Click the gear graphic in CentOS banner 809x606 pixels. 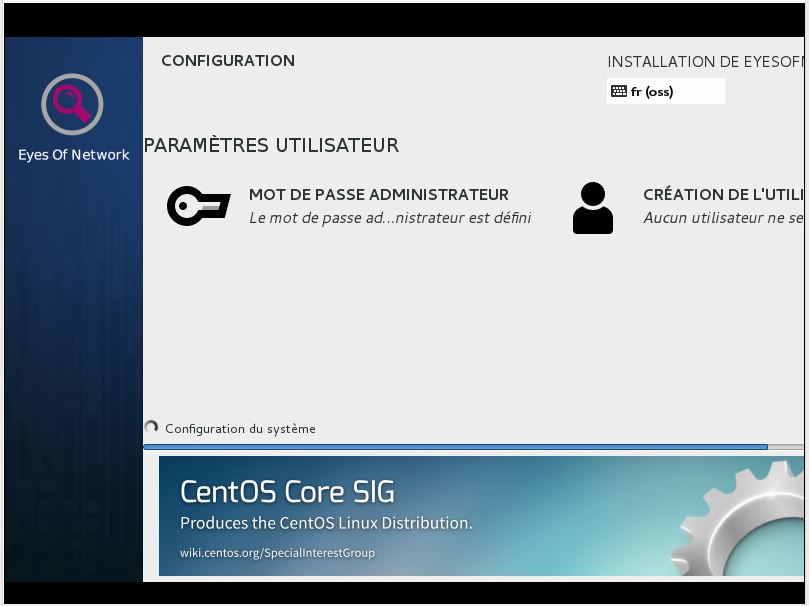[x=738, y=518]
